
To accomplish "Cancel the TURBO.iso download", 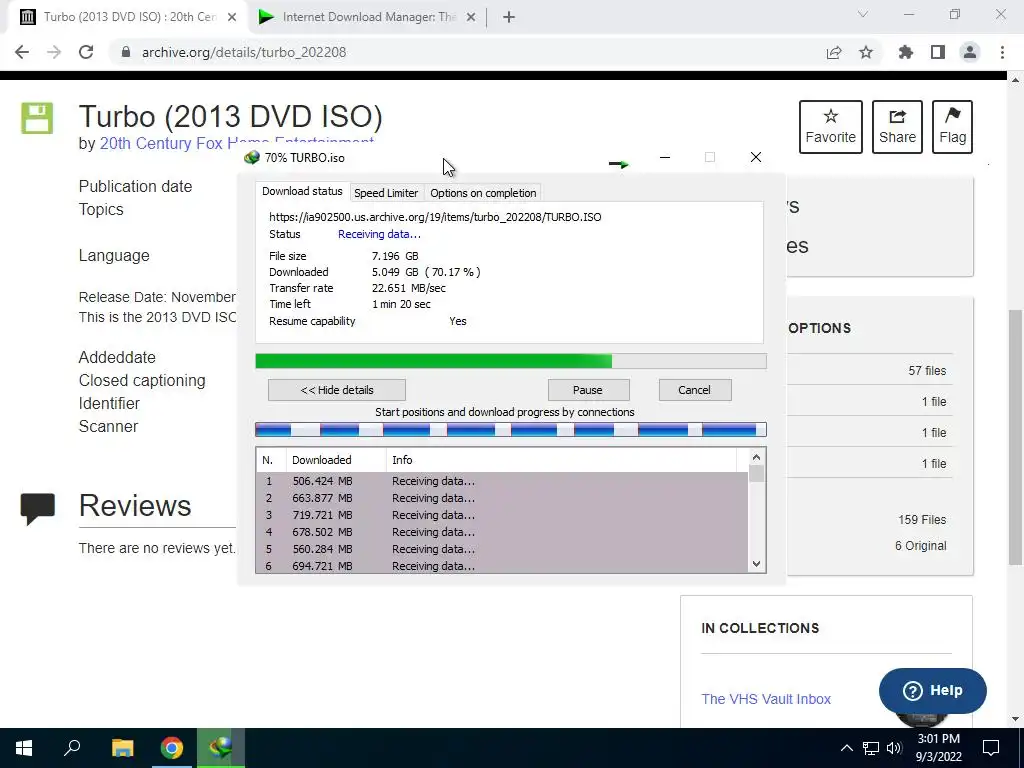I will pos(694,390).
